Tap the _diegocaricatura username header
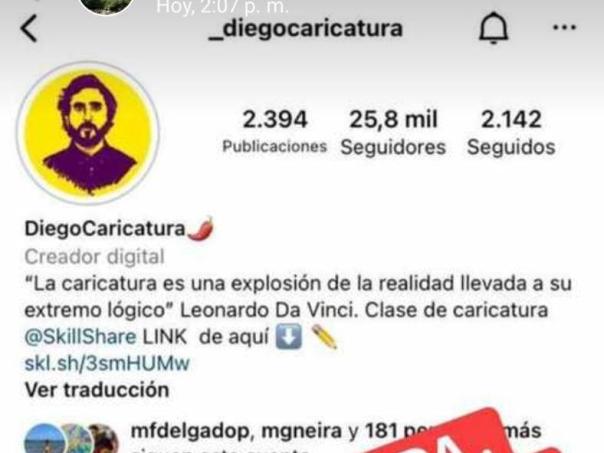This screenshot has width=604, height=453. pyautogui.click(x=305, y=29)
